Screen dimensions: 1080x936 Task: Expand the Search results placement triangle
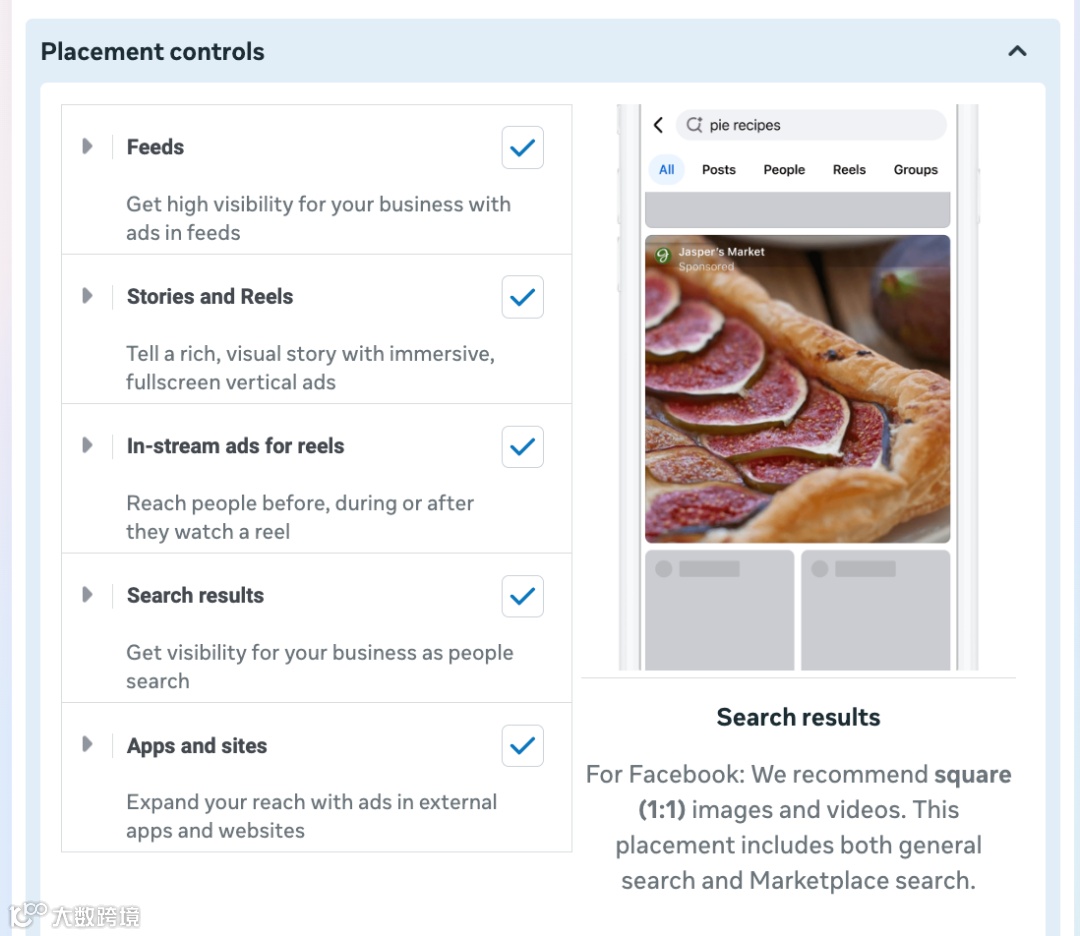click(87, 595)
